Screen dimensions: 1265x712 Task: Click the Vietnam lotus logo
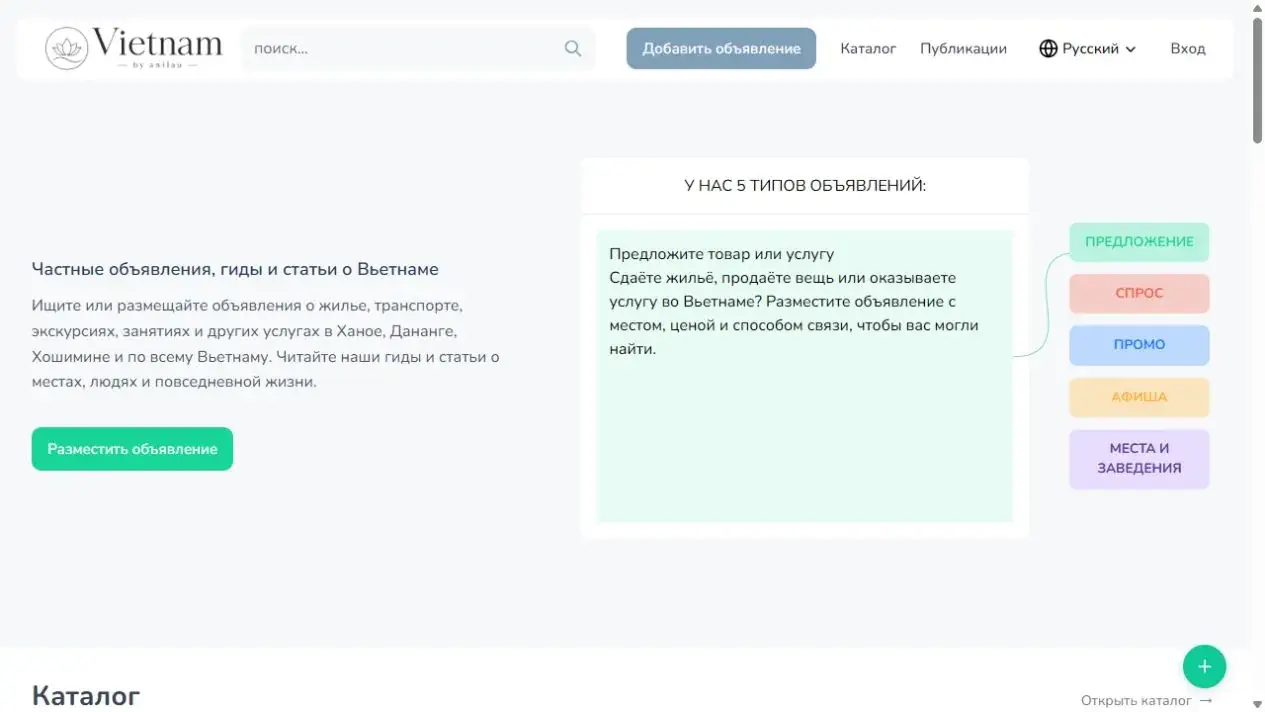click(x=133, y=48)
